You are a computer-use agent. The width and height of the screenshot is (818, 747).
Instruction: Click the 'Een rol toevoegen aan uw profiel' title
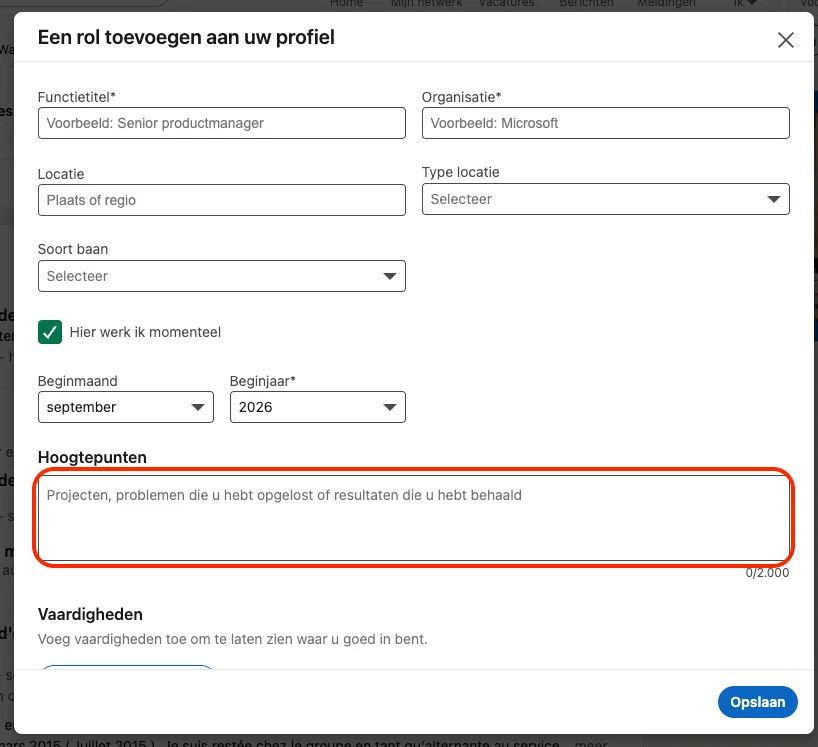coord(186,38)
